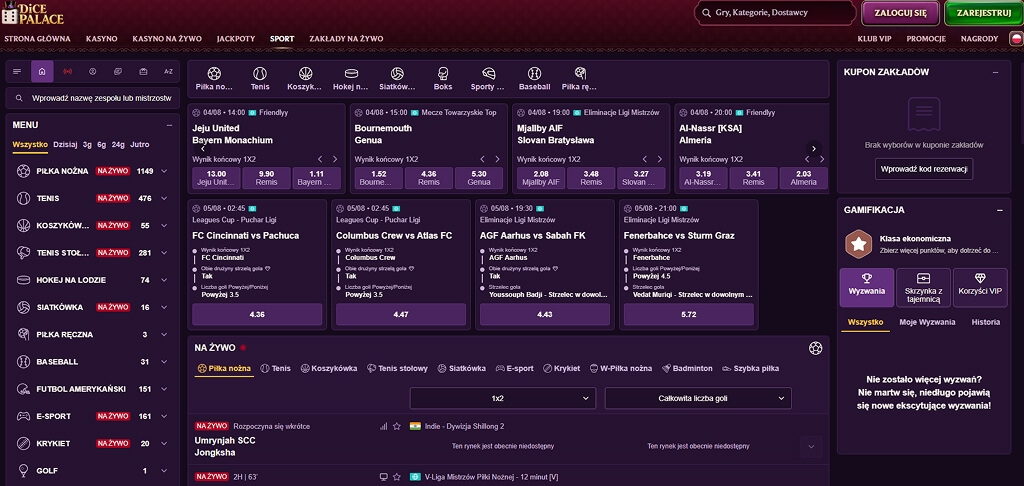The width and height of the screenshot is (1024, 486).
Task: Open the Klub VIP link
Action: (874, 39)
